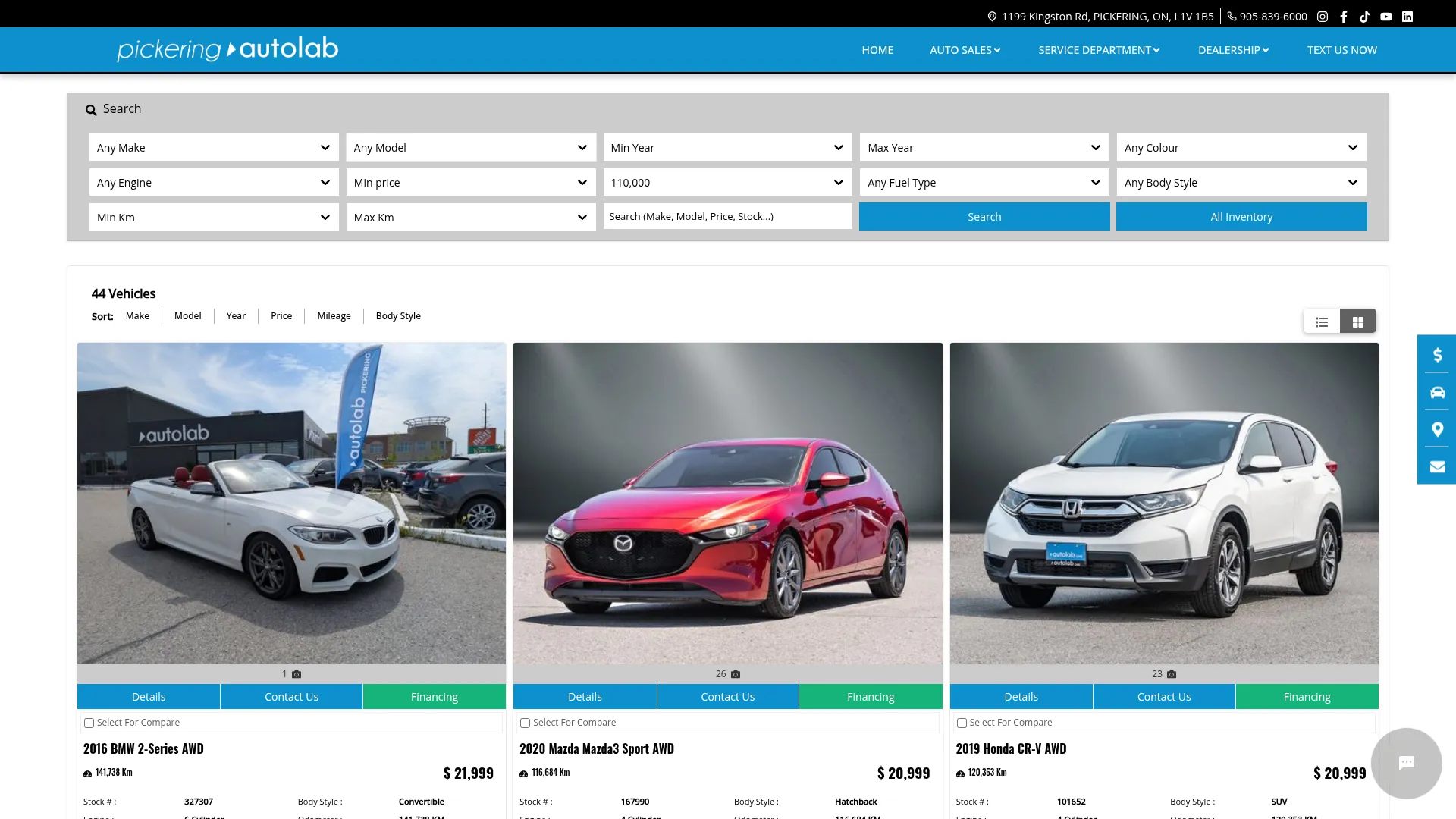Open the Any Colour dropdown
The height and width of the screenshot is (819, 1456).
[x=1241, y=147]
